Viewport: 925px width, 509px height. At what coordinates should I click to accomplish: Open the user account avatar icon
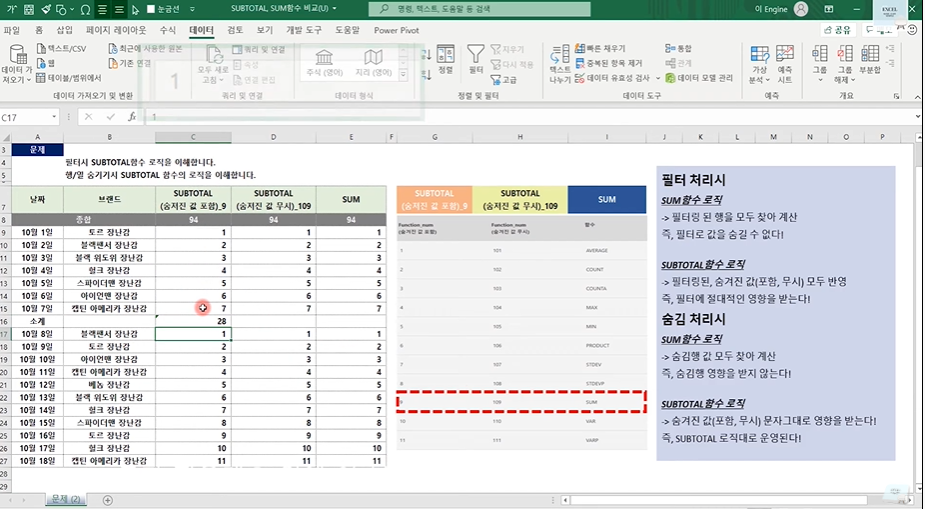pos(801,9)
